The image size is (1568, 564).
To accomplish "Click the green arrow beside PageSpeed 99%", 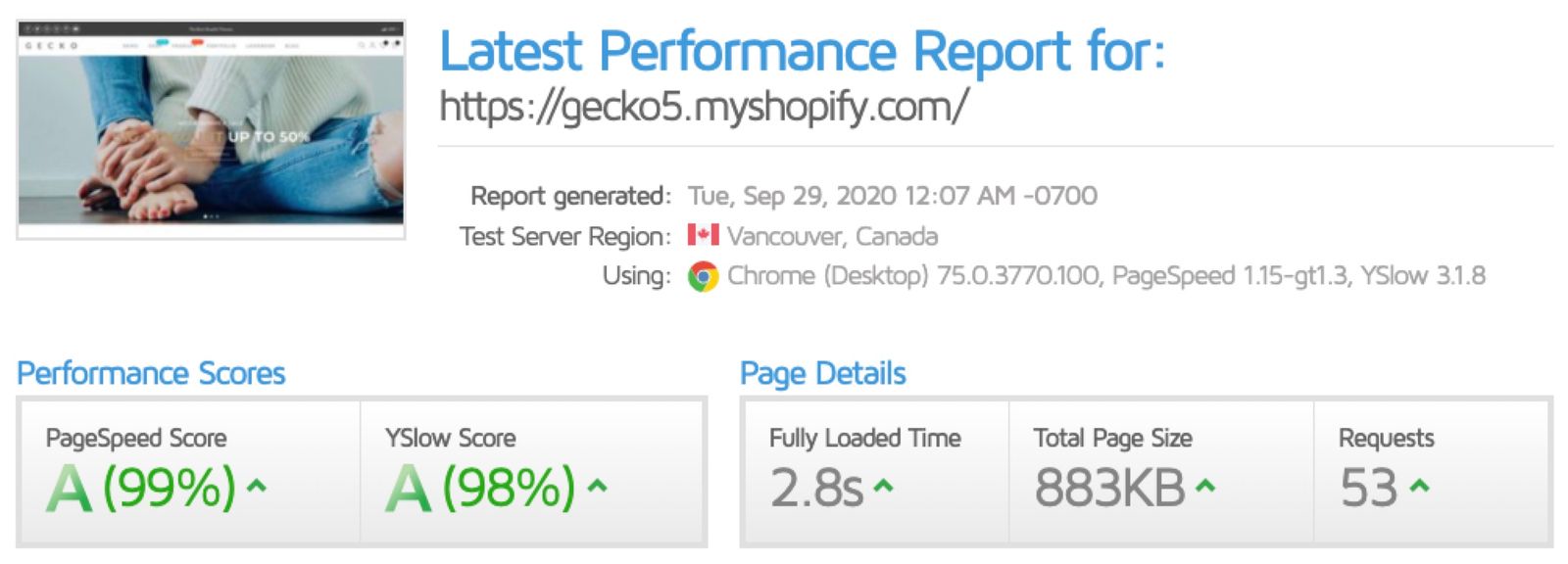I will pyautogui.click(x=257, y=484).
